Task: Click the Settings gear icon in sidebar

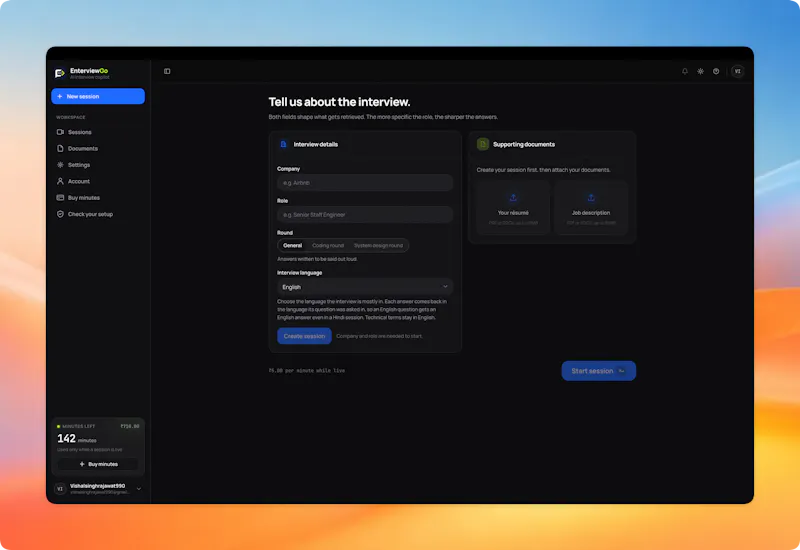Action: 60,165
